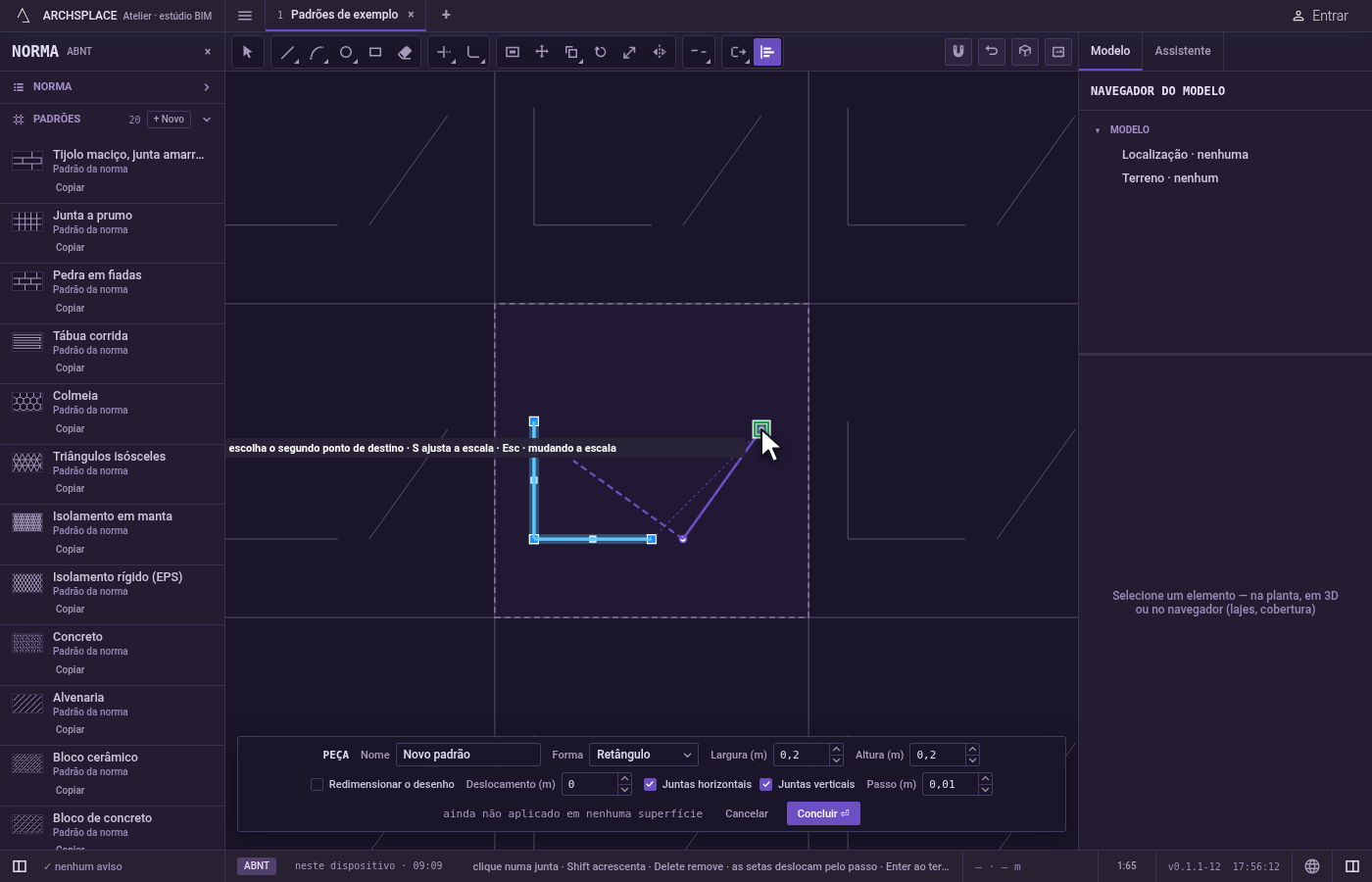Uncheck Juntas horizontais checkbox
The width and height of the screenshot is (1372, 882).
(x=650, y=784)
